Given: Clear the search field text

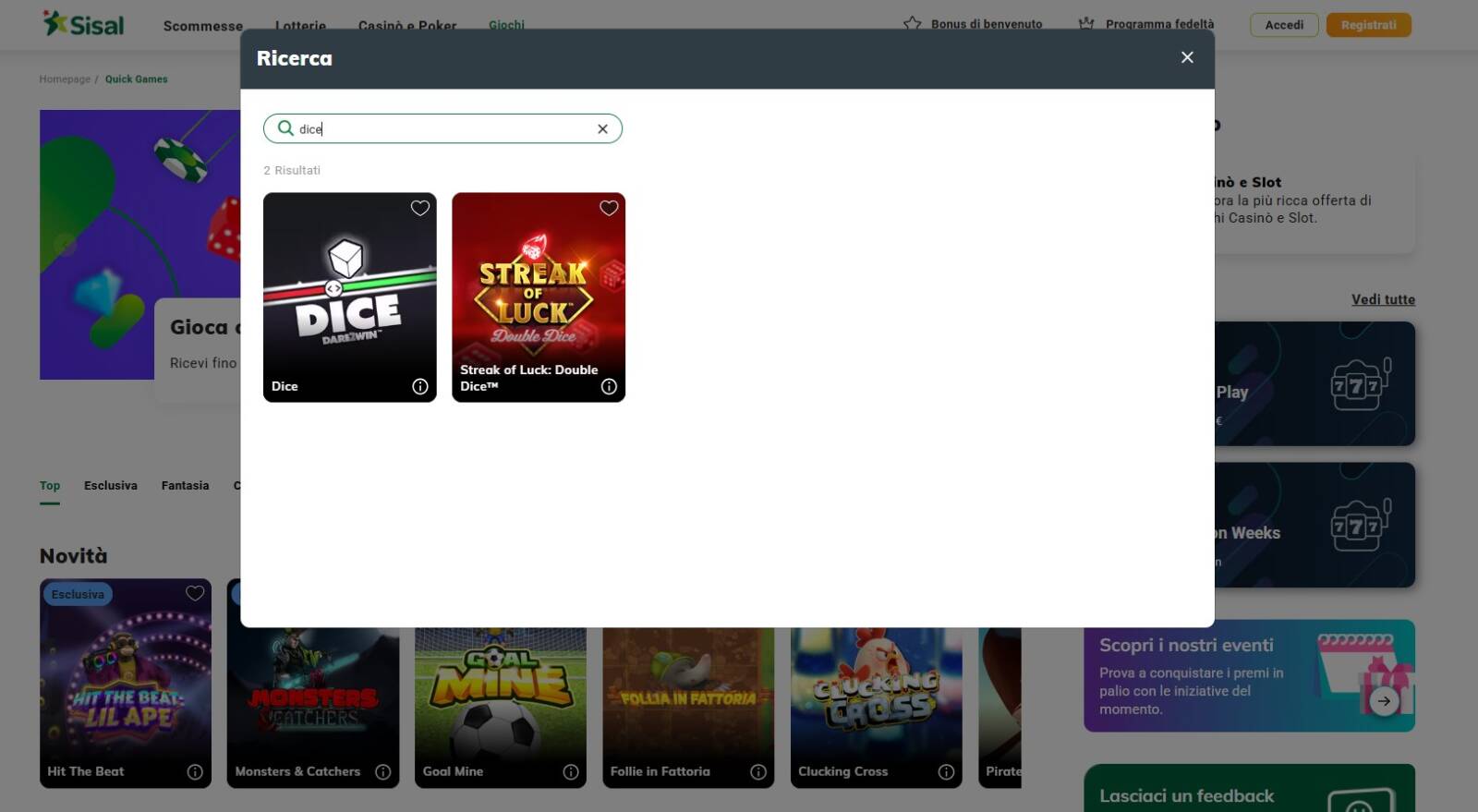Looking at the screenshot, I should tap(602, 129).
